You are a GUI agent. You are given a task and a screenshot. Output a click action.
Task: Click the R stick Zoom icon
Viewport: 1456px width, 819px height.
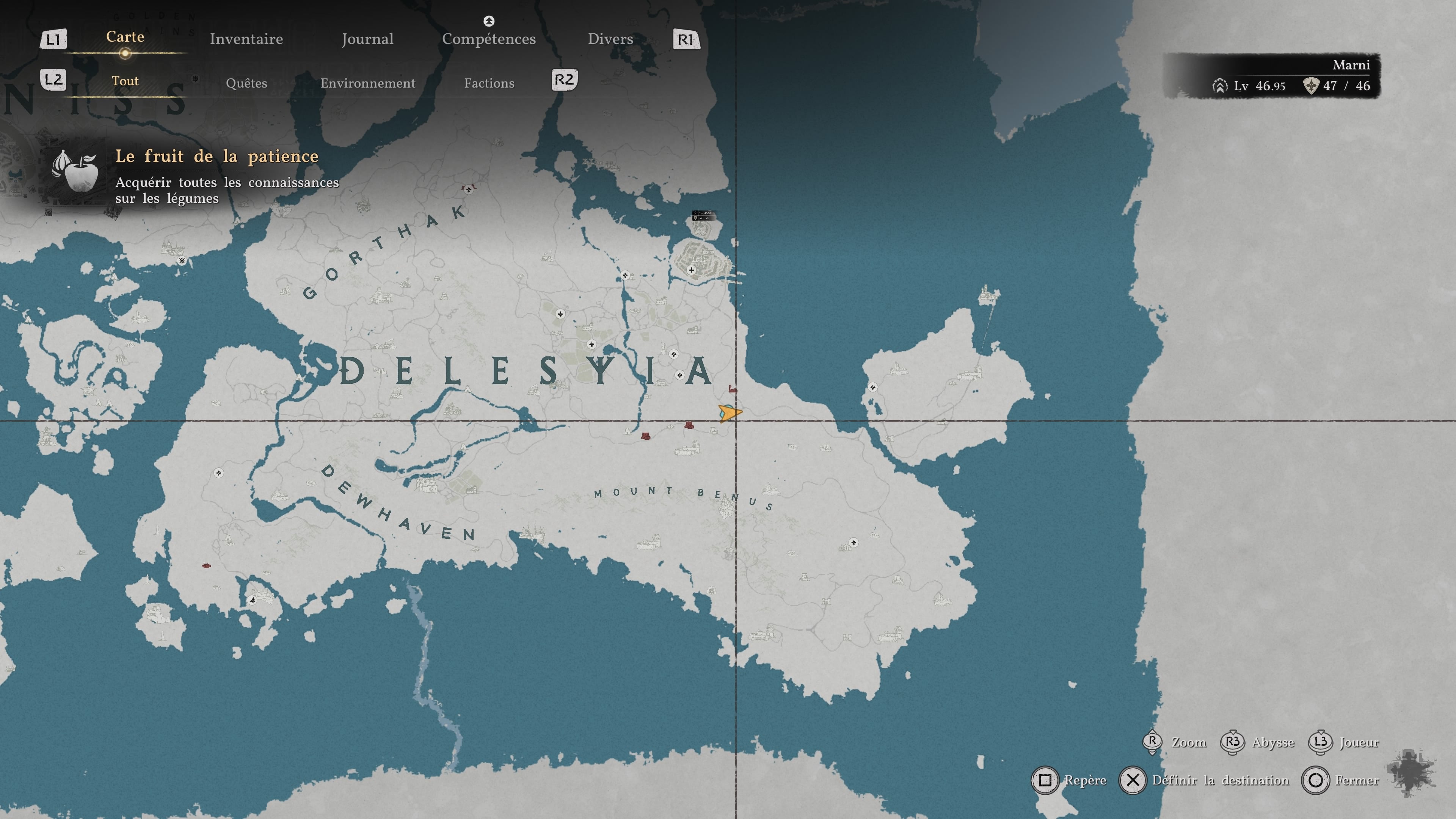1152,742
